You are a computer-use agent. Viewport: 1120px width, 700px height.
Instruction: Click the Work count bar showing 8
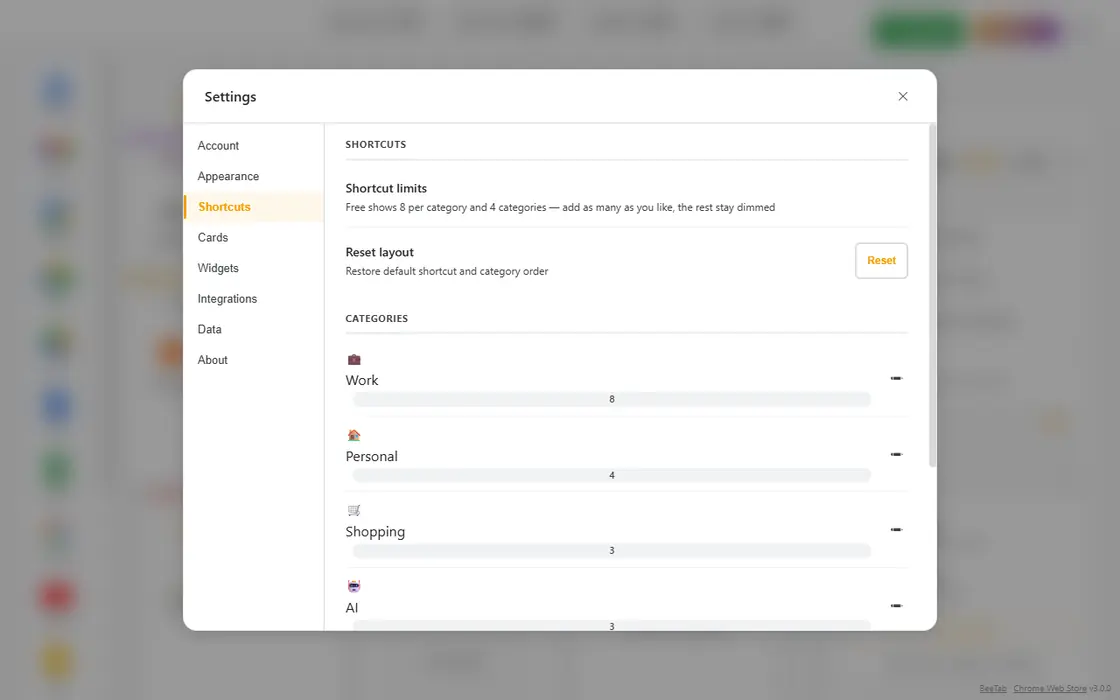click(x=611, y=399)
